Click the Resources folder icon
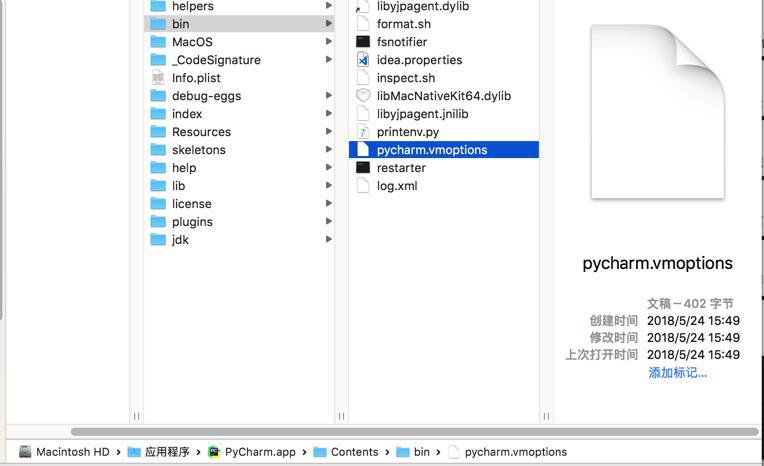The image size is (764, 466). (158, 132)
